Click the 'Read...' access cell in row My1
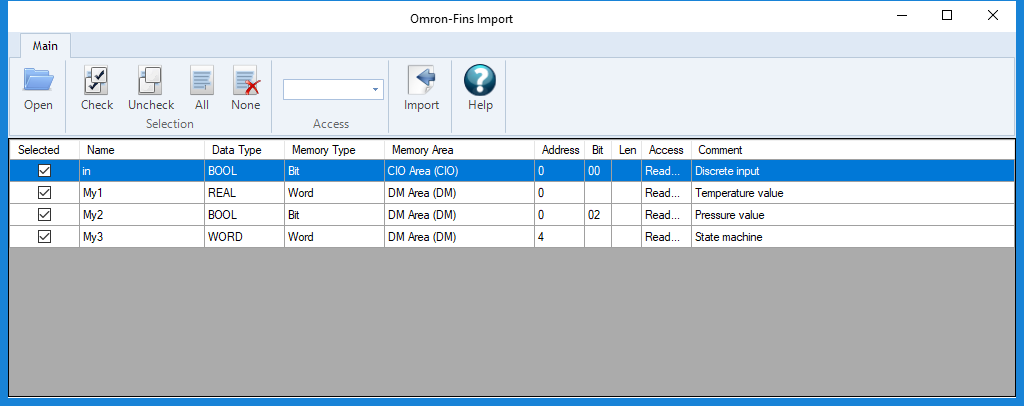Screen dimensions: 1024x406 click(666, 193)
